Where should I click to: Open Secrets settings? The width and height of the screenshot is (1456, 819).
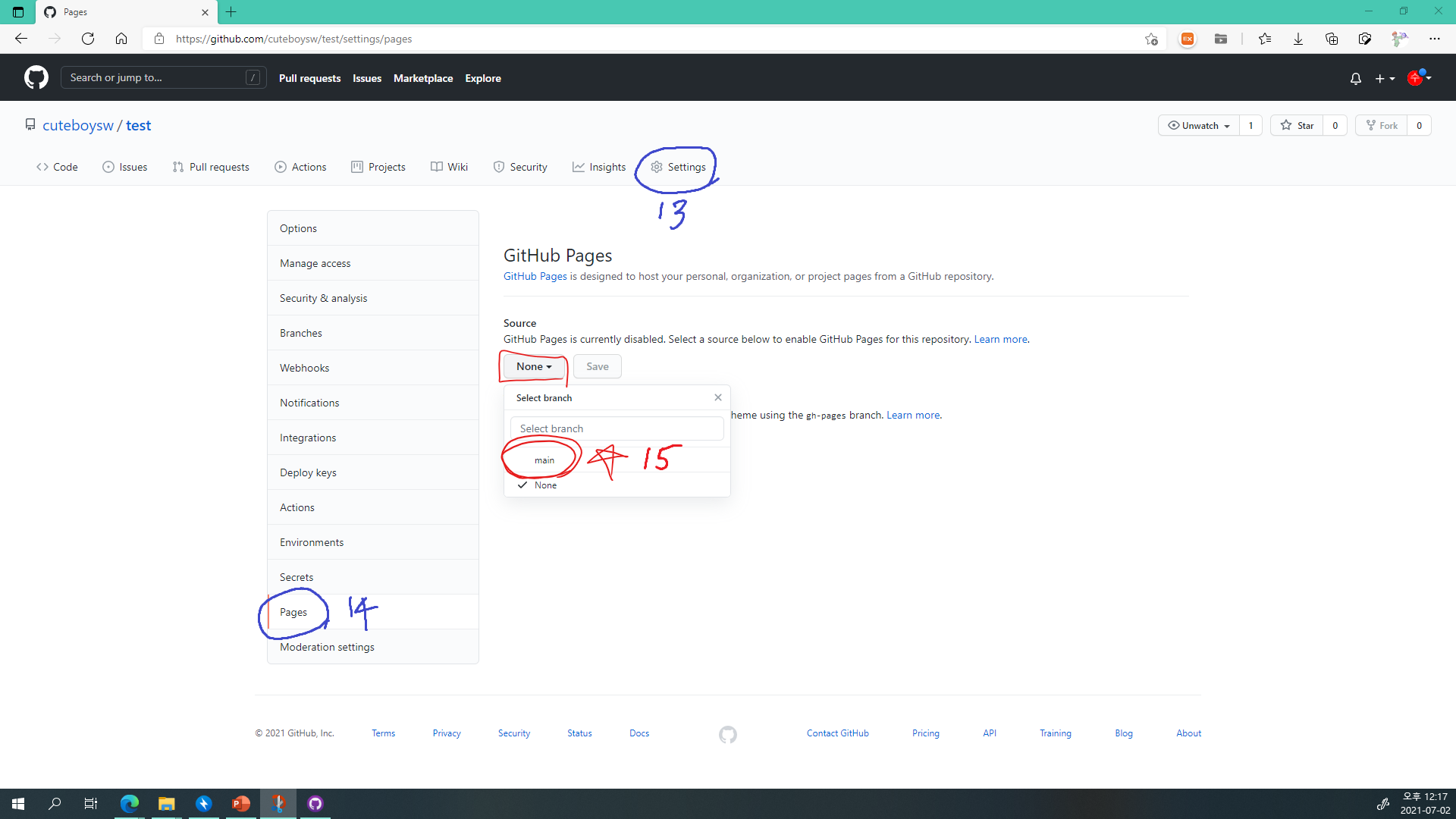373,577
